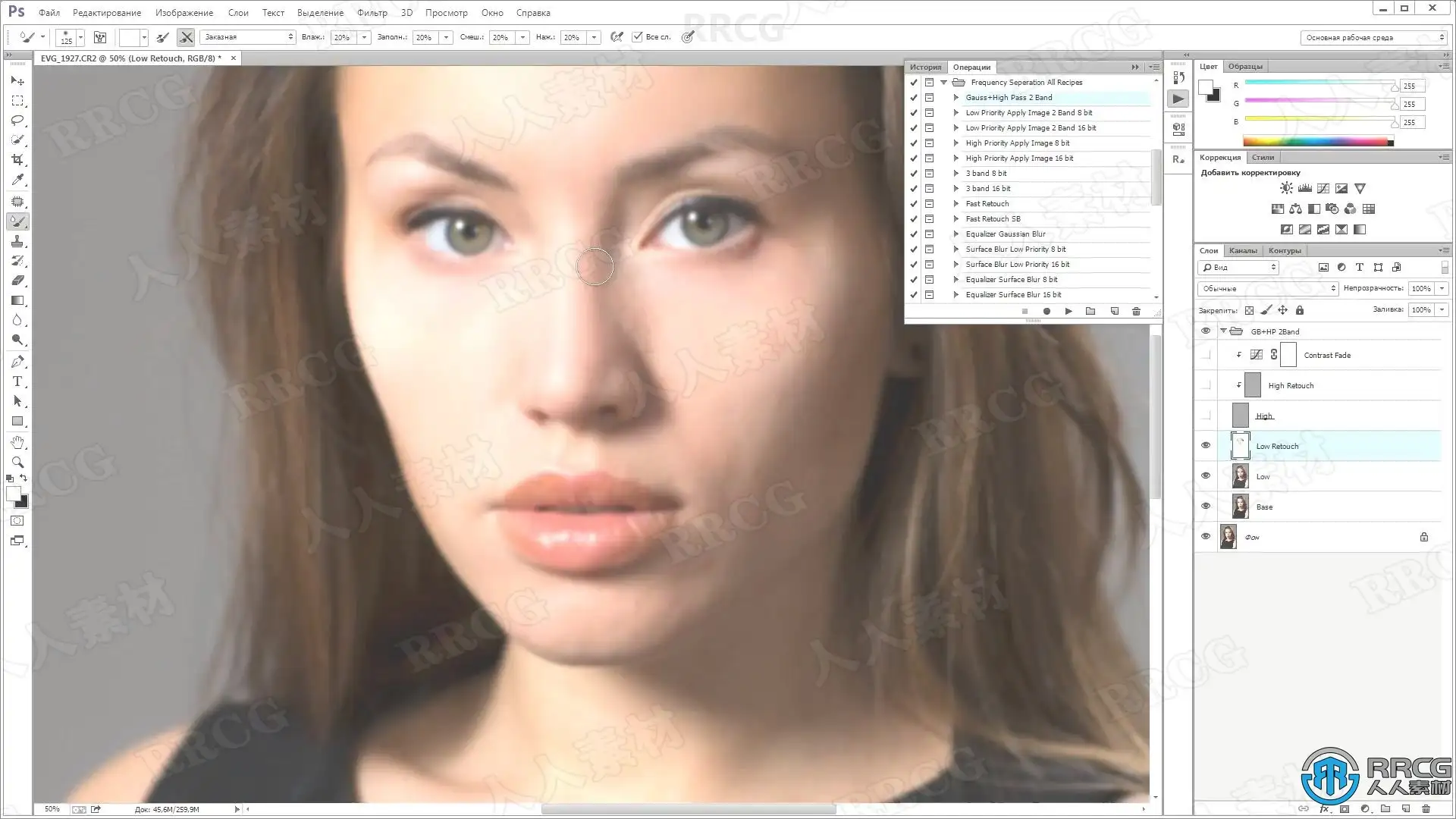Delete action with the Operations trash icon
This screenshot has height=819, width=1456.
[x=1136, y=311]
